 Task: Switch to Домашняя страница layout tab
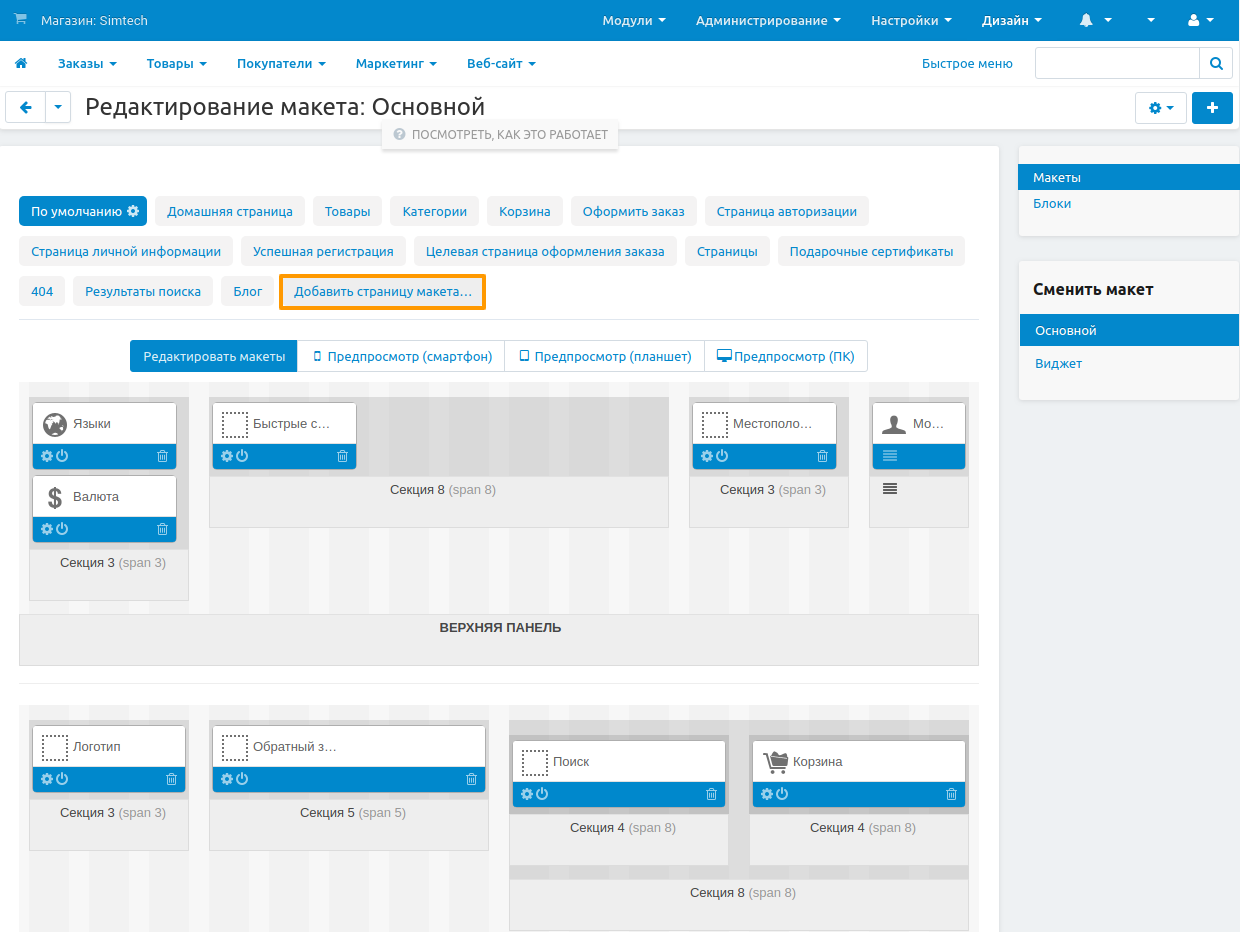(229, 211)
